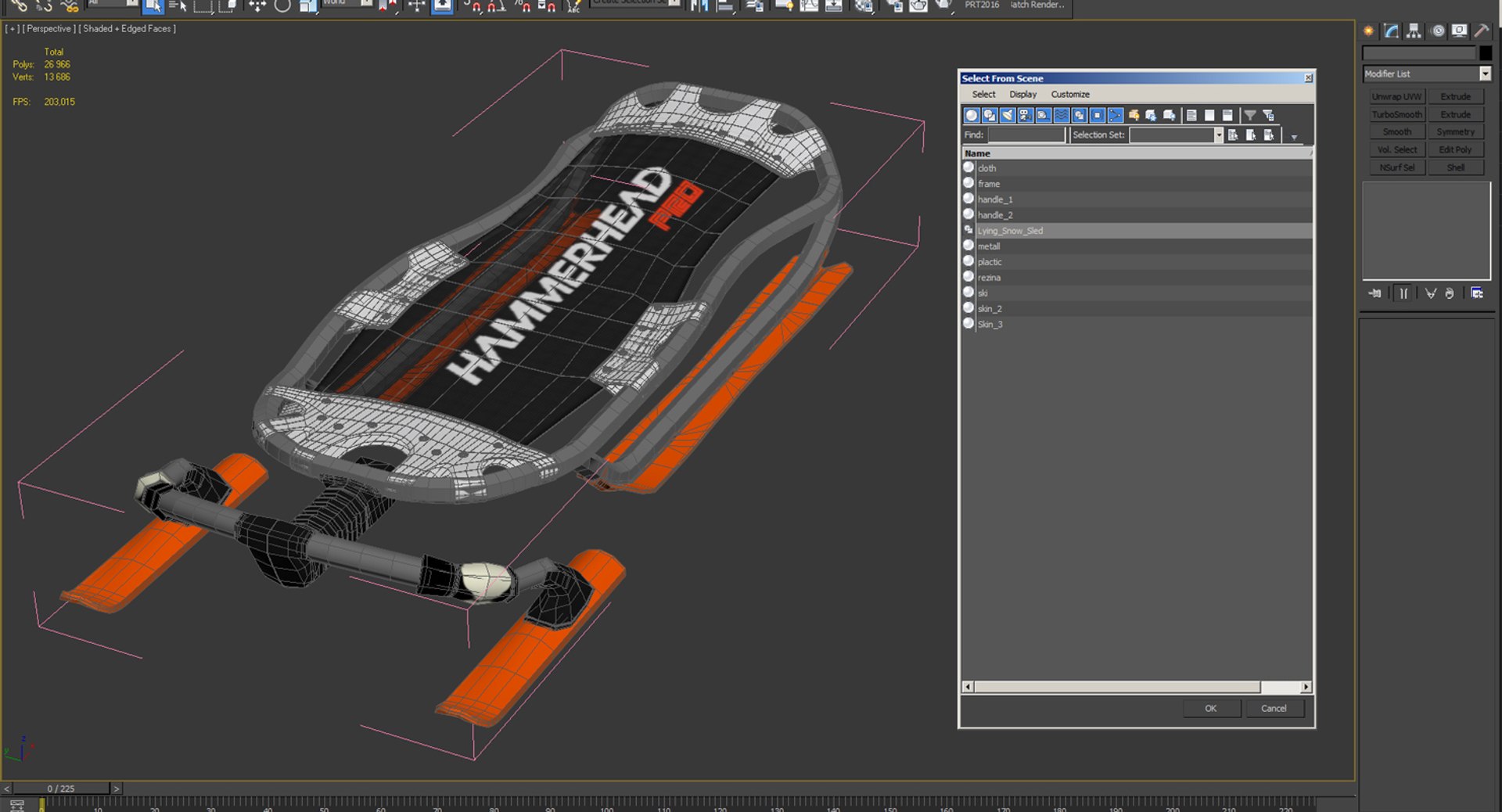The height and width of the screenshot is (812, 1502).
Task: Click the OK button in Select From Scene
Action: click(x=1211, y=708)
